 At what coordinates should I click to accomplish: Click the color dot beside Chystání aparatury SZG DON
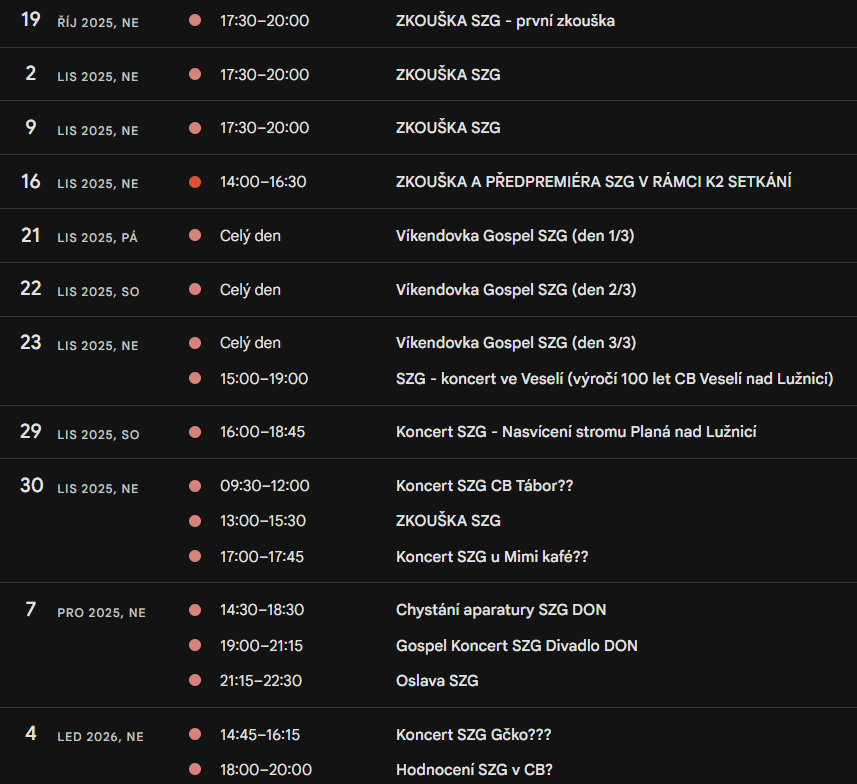[195, 610]
